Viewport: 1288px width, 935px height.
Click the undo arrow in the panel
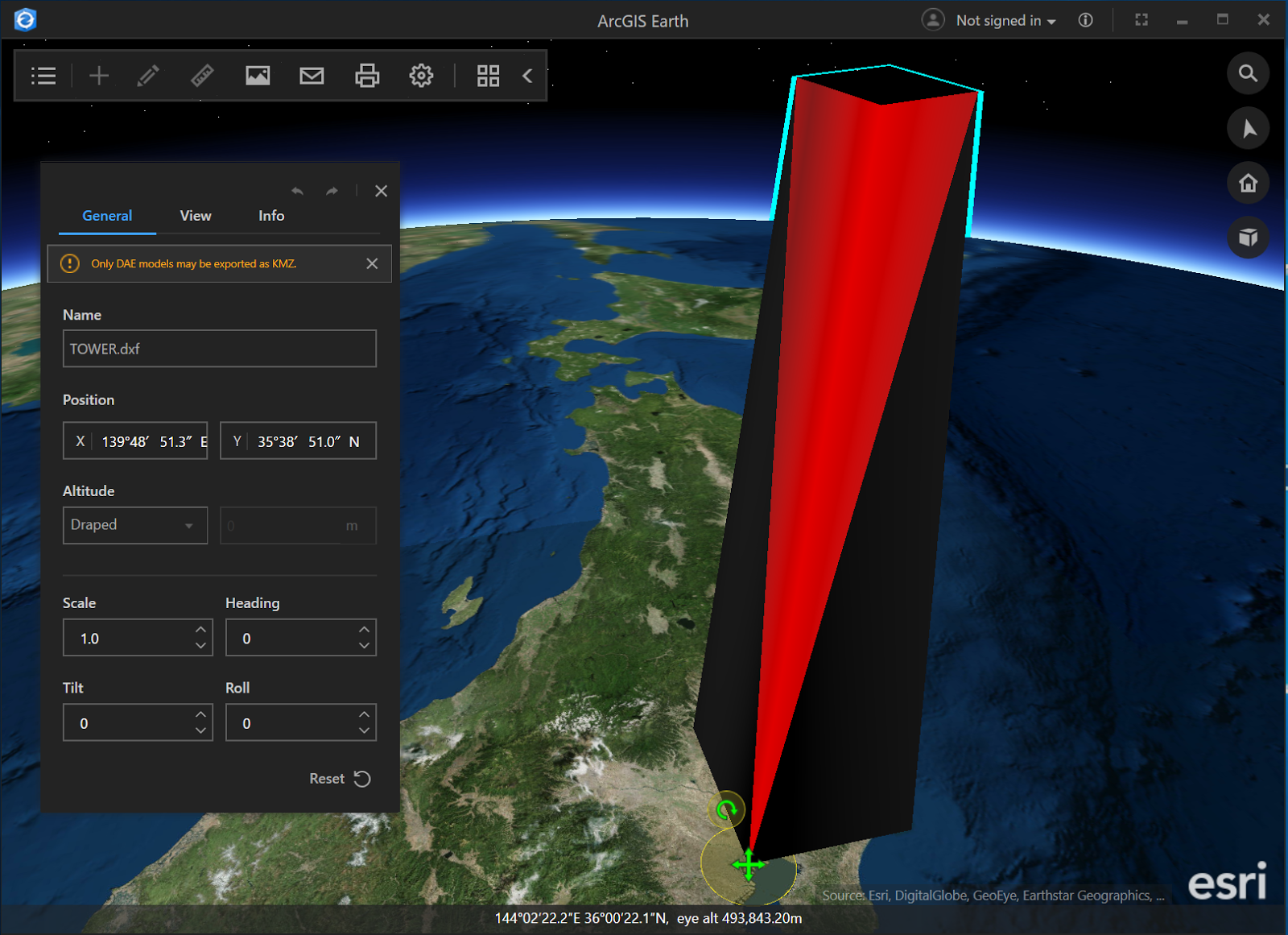pyautogui.click(x=298, y=191)
